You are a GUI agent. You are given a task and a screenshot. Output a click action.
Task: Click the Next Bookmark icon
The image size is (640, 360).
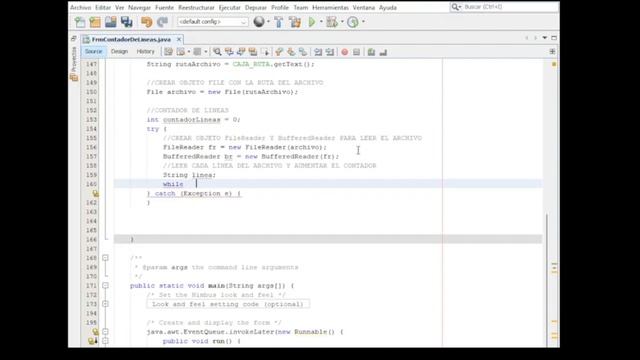click(x=291, y=52)
